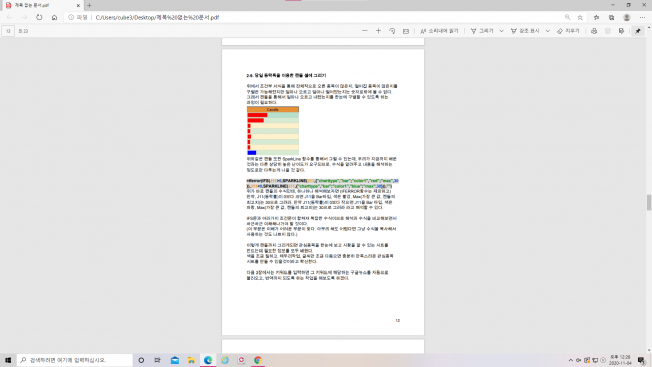The width and height of the screenshot is (652, 367).
Task: Open the Collections icon
Action: [x=611, y=17]
